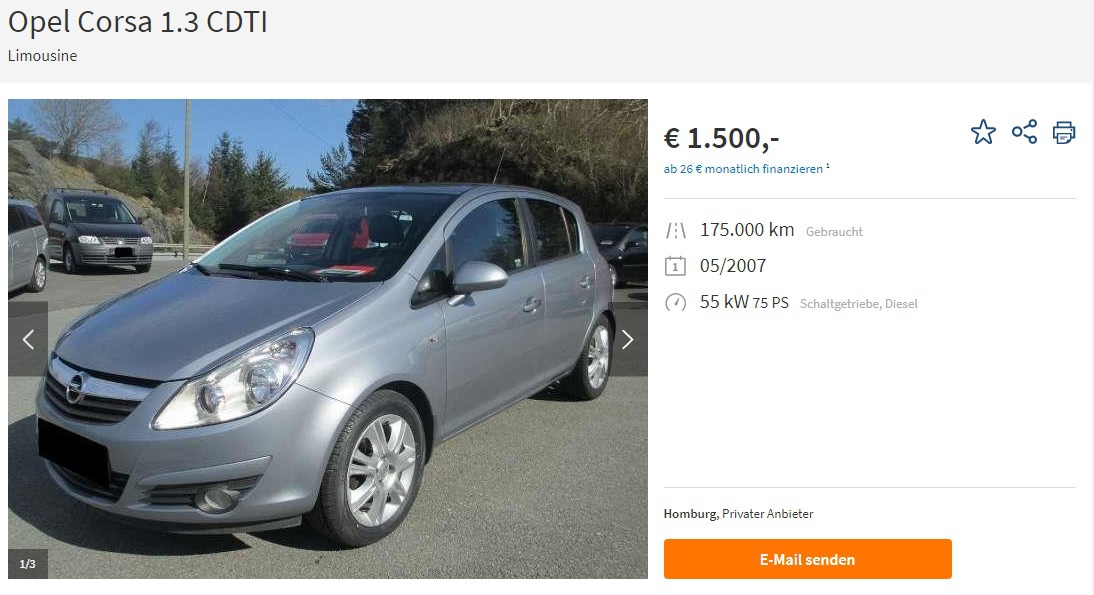
Task: Click the speedometer power icon
Action: (x=675, y=303)
